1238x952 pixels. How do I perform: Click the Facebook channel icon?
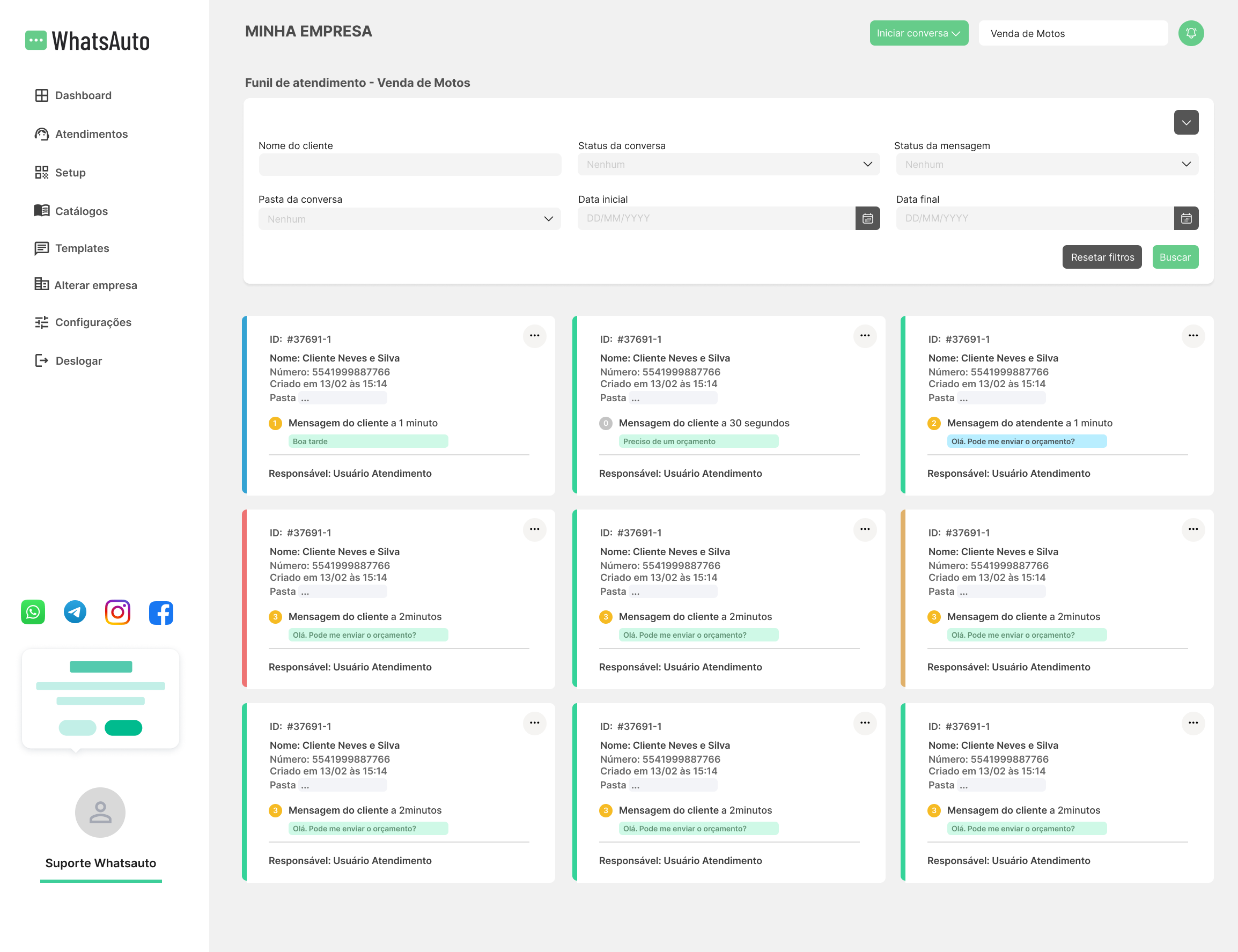pos(161,612)
